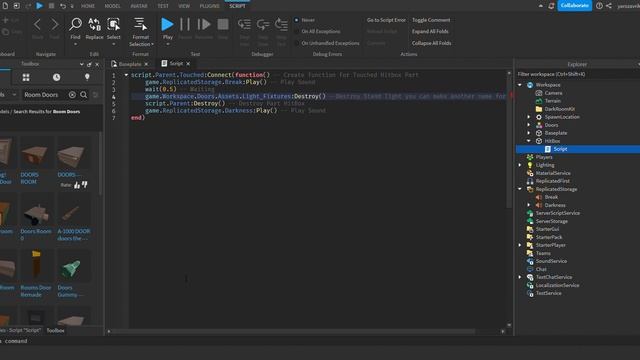Collapse the Hitbox node

pos(529,141)
